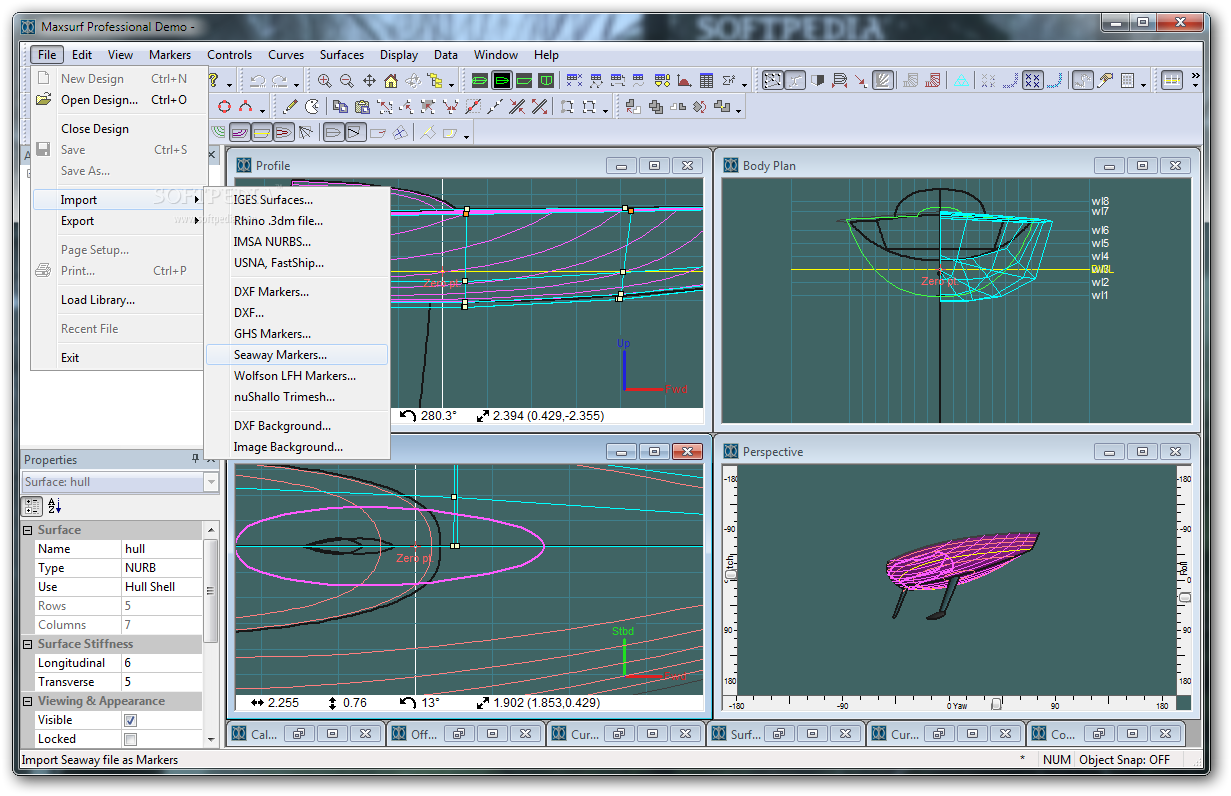The height and width of the screenshot is (796, 1231).
Task: Click the hull Name value field
Action: pos(161,549)
